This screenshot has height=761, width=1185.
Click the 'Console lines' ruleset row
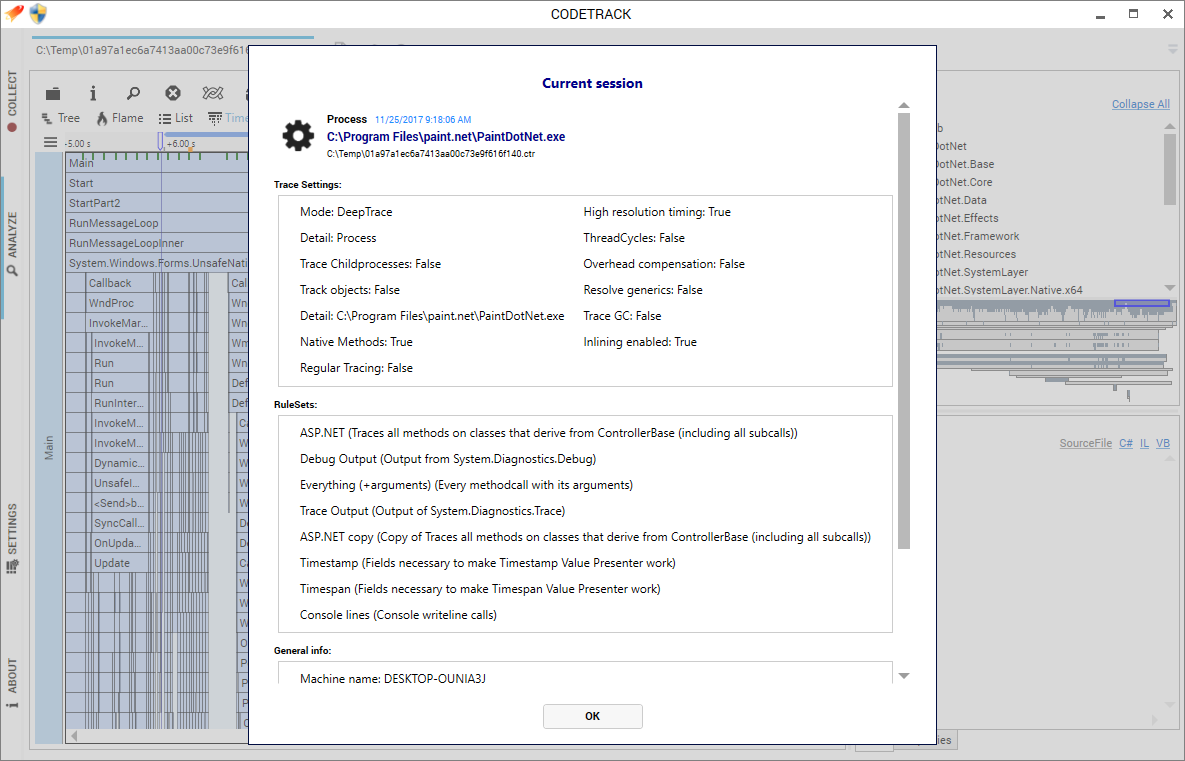click(398, 615)
